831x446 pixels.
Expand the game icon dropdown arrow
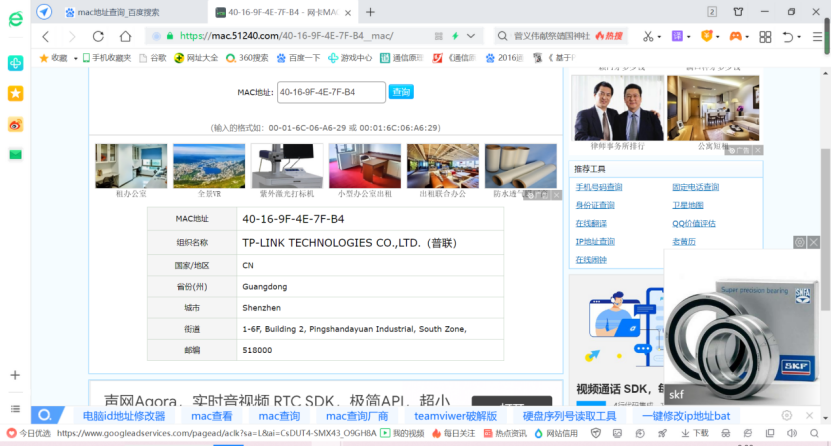click(x=747, y=37)
